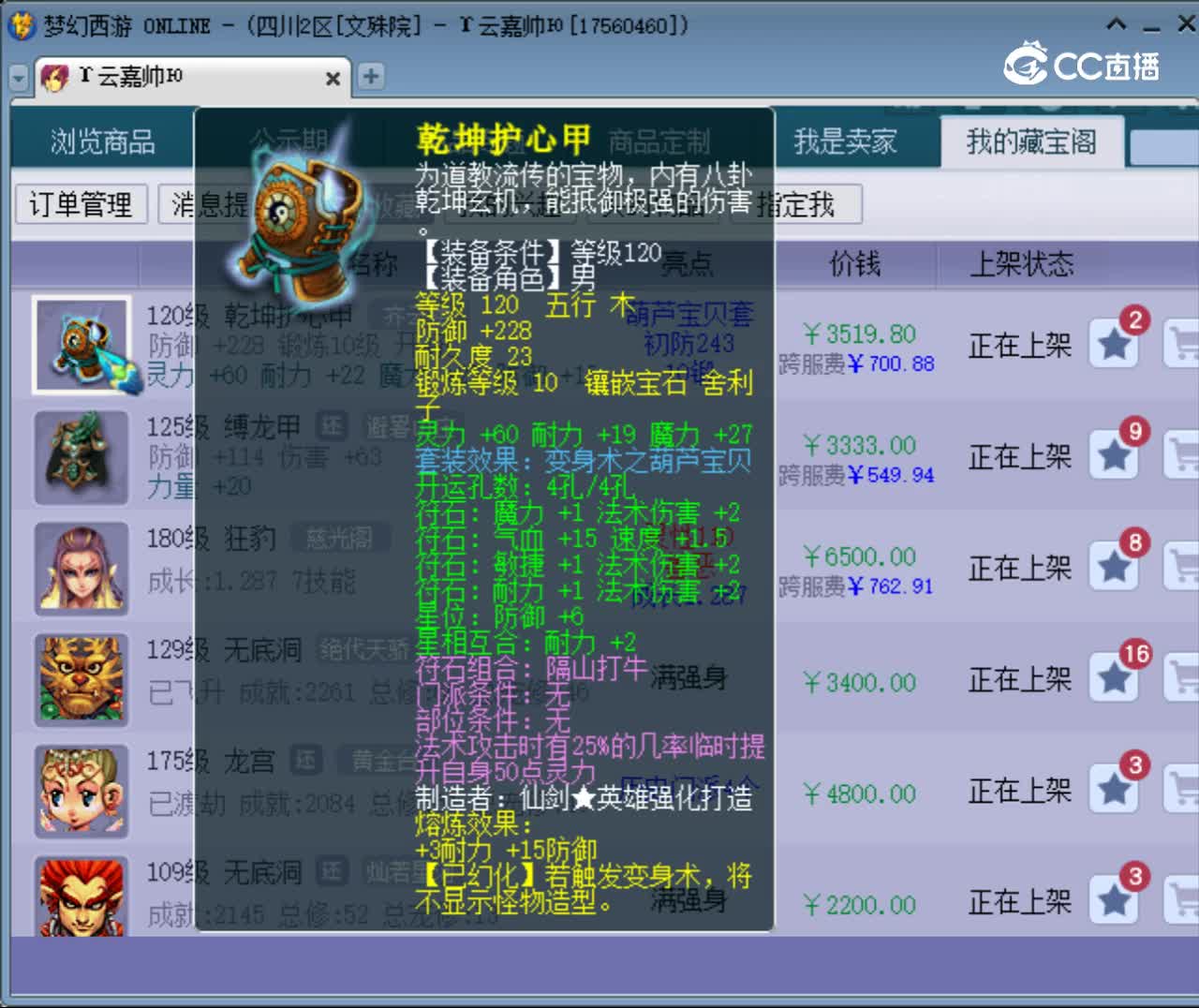Click cross-server fee ¥549.94
The width and height of the screenshot is (1199, 1008).
(x=891, y=475)
